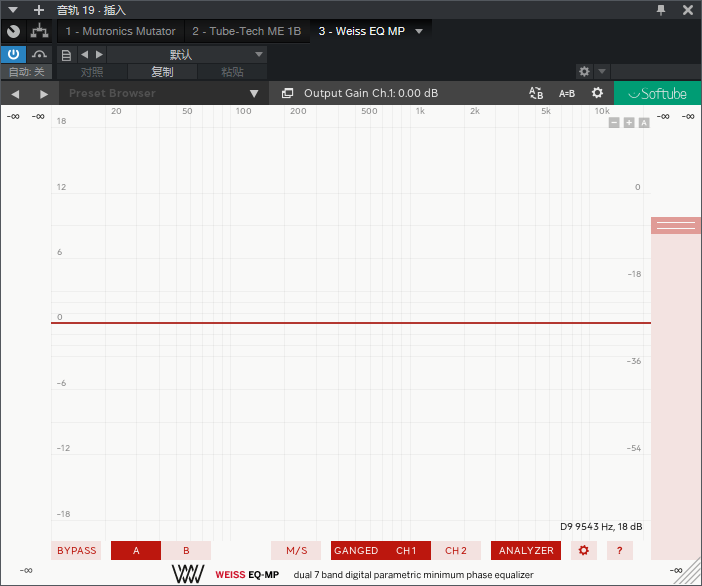Select CH 1 channel
702x586 pixels.
click(406, 551)
